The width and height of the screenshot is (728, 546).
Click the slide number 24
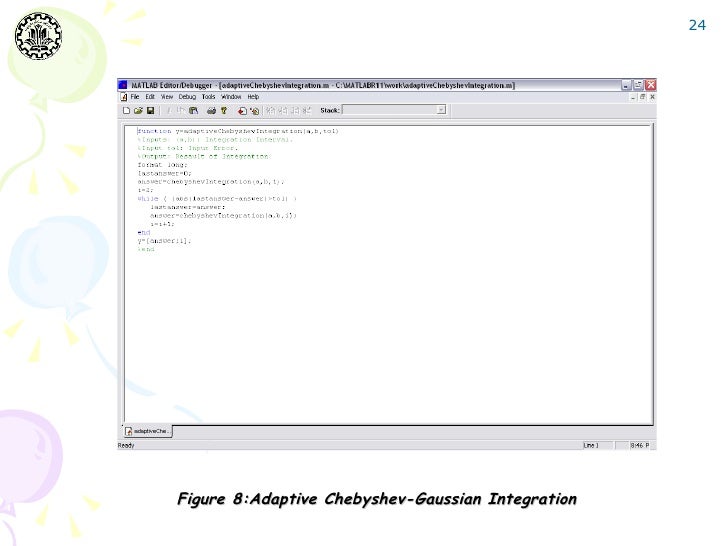697,25
